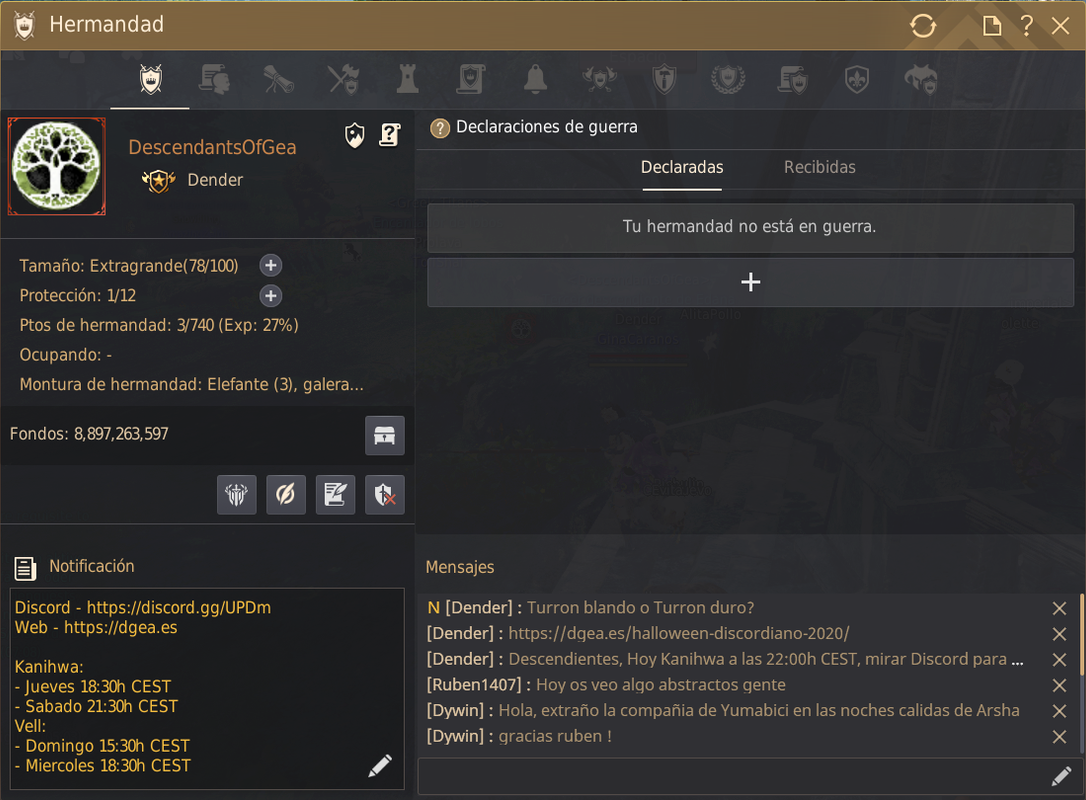
Task: Click the guild info scroll icon near name
Action: pyautogui.click(x=390, y=134)
